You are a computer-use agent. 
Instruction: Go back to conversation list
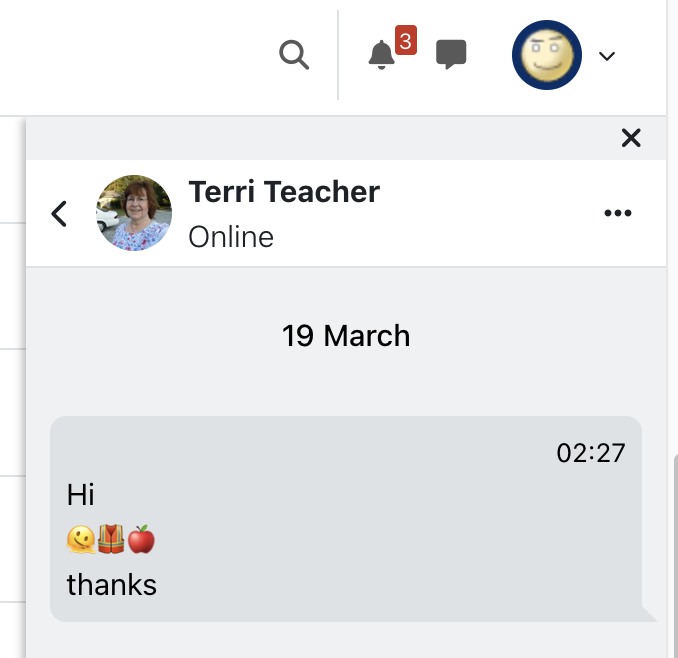pyautogui.click(x=59, y=214)
